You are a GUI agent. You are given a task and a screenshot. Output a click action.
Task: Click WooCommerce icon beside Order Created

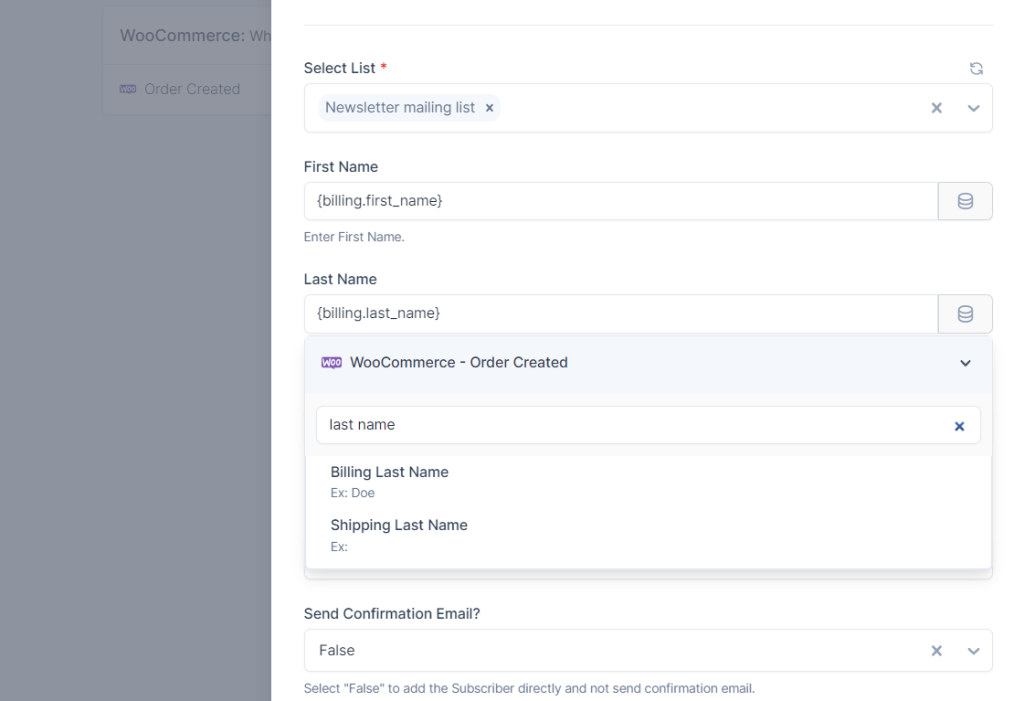(128, 89)
